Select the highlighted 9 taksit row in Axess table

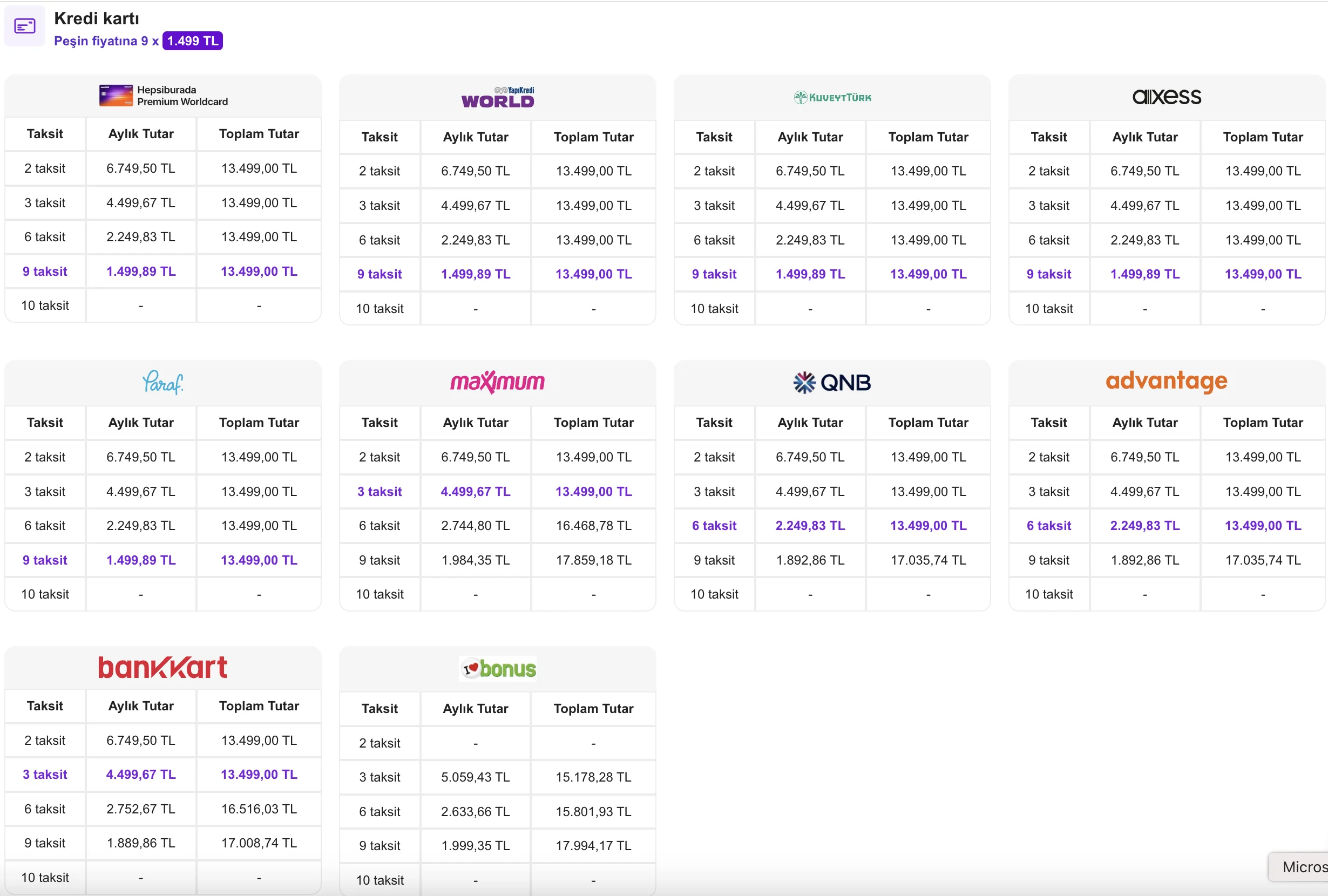[1048, 274]
